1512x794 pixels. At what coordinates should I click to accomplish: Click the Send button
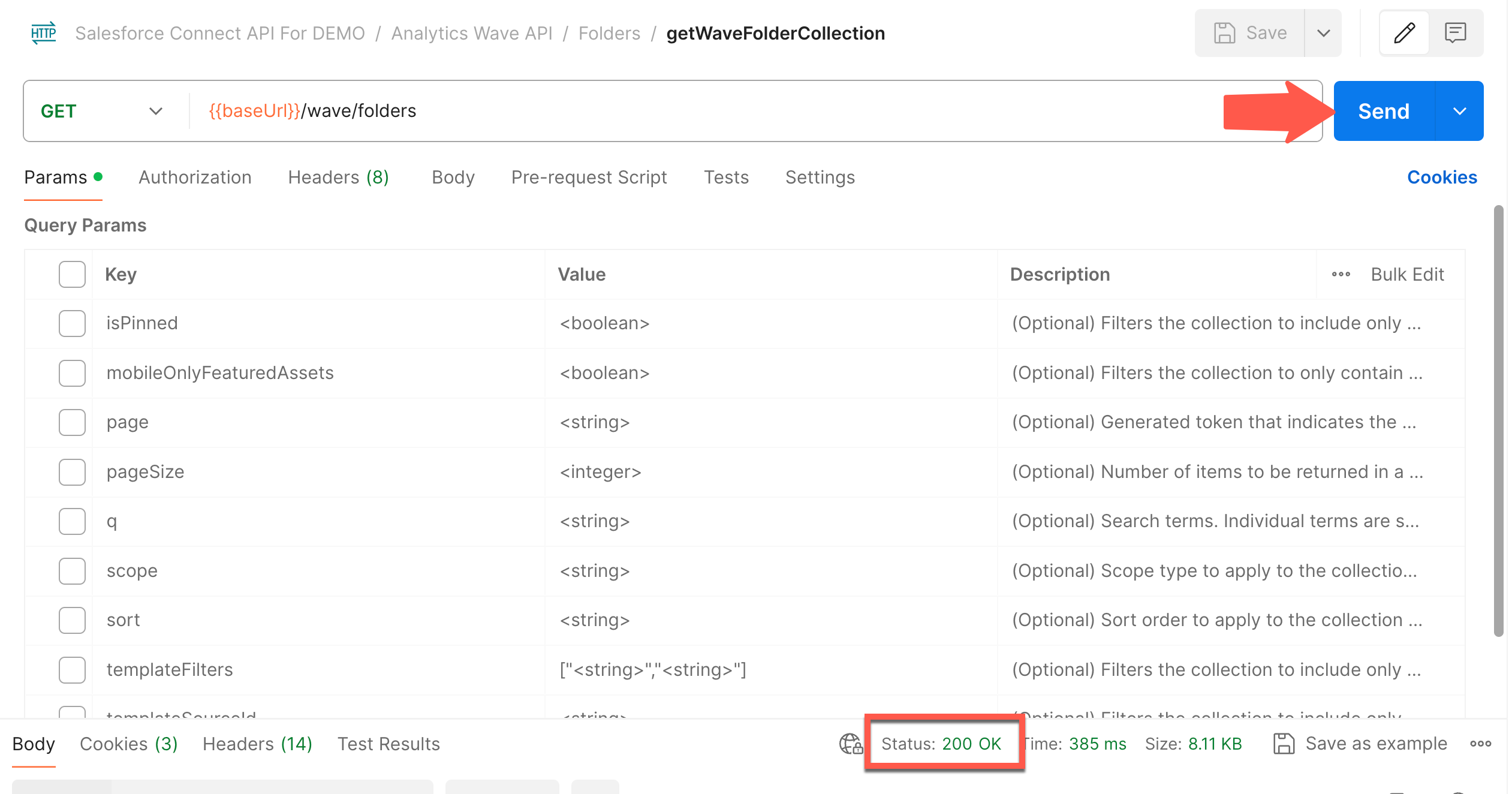(1384, 111)
